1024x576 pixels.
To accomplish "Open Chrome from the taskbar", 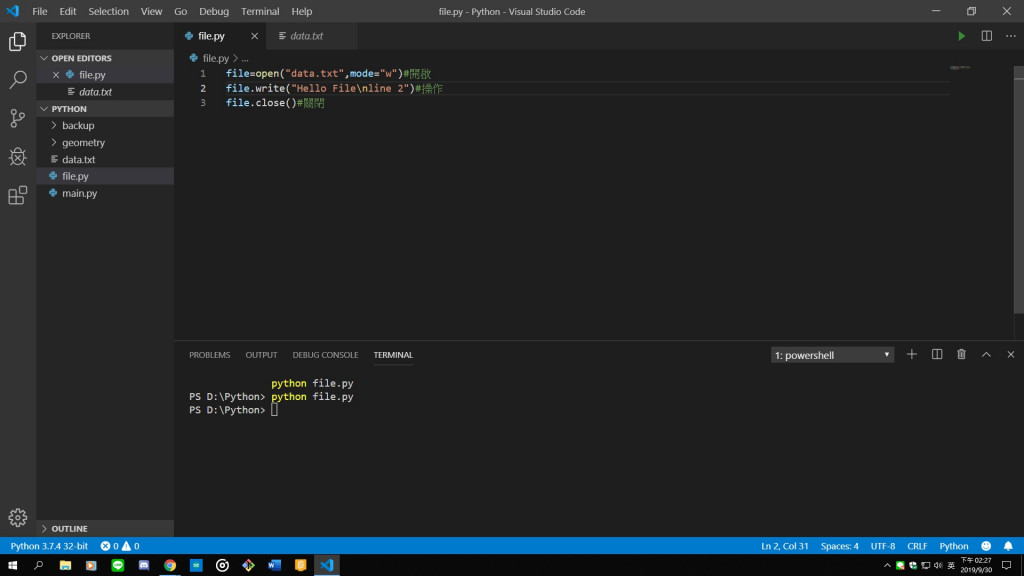I will [x=170, y=566].
